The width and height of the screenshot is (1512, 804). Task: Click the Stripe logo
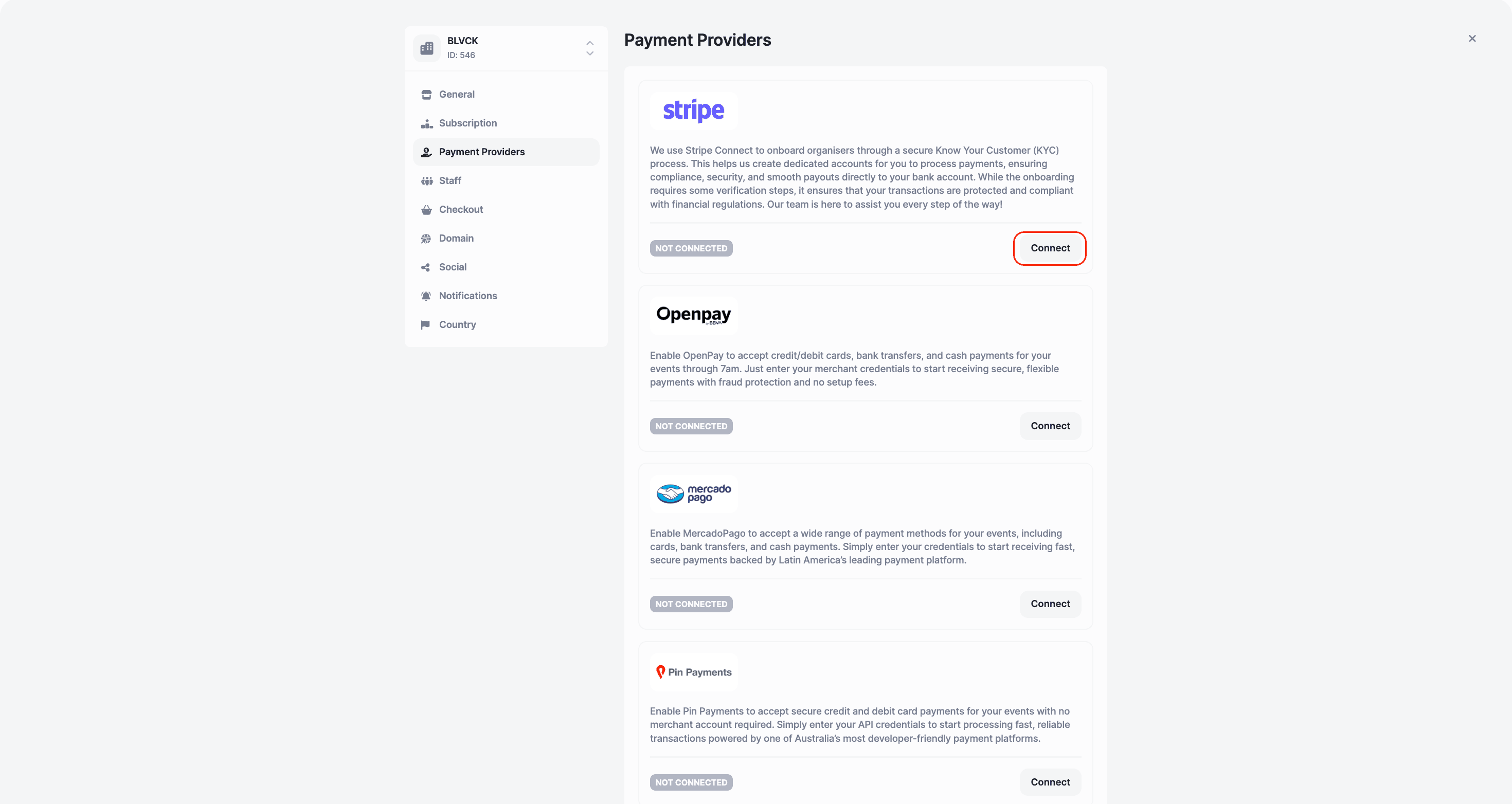[x=693, y=111]
